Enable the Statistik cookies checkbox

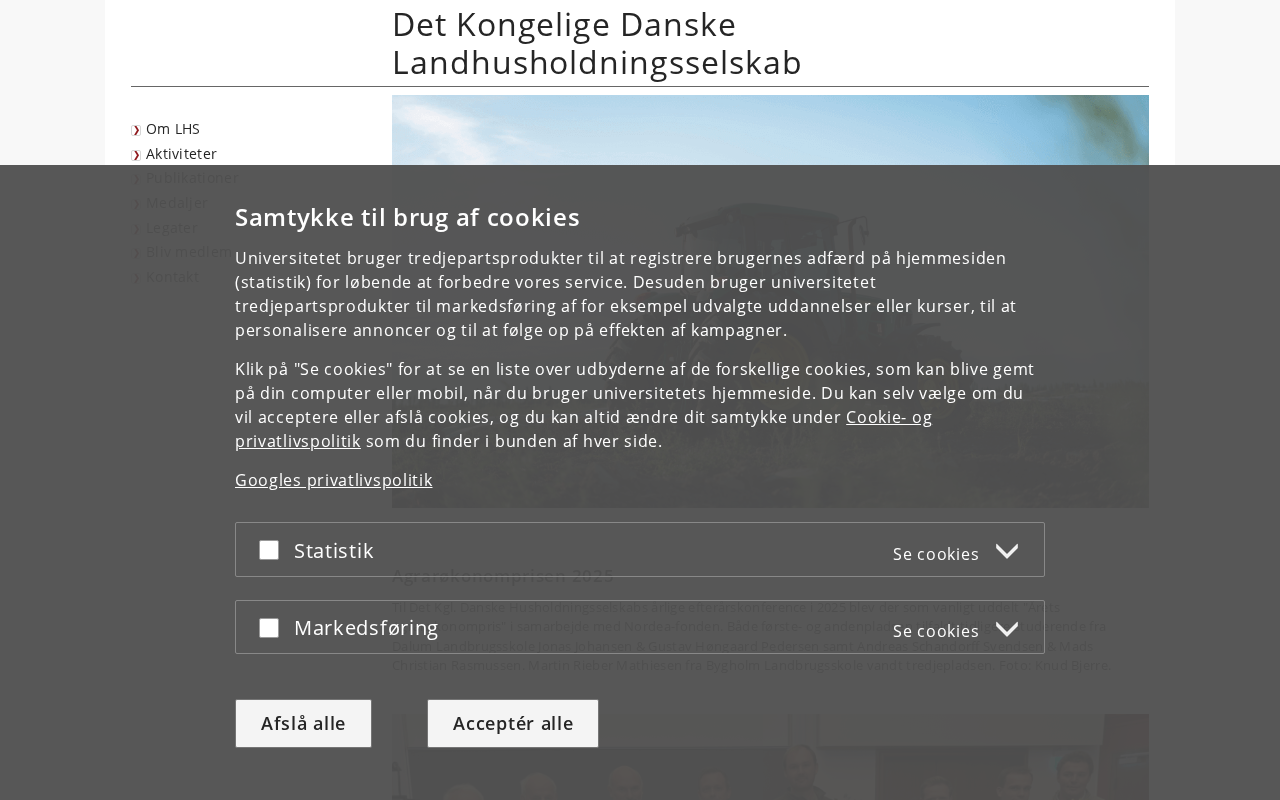coord(269,550)
